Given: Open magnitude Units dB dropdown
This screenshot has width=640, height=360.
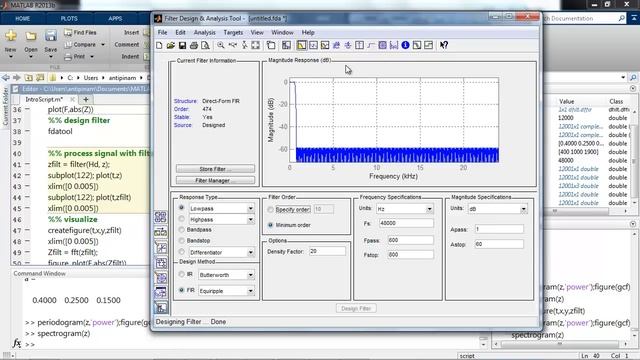Looking at the screenshot, I should coord(523,209).
